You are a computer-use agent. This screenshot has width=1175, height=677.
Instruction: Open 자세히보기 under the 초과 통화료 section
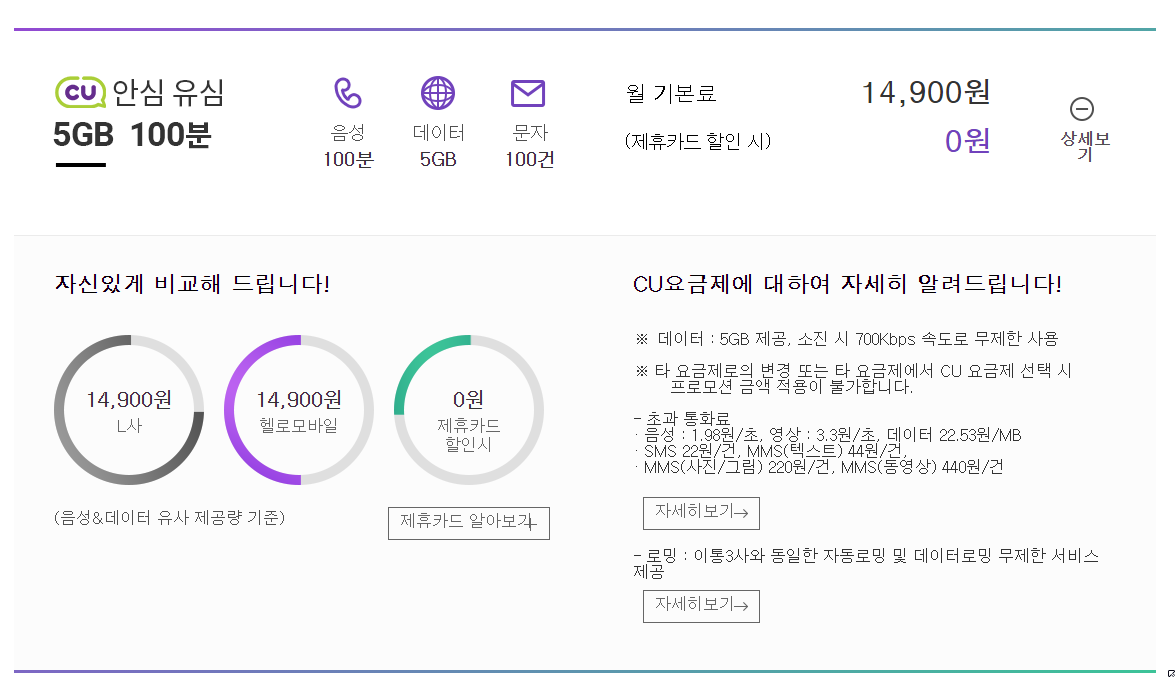pos(701,513)
